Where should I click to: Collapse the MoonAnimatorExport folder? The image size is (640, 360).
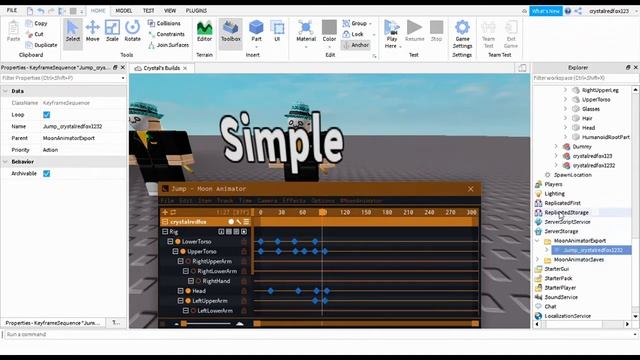[x=537, y=241]
